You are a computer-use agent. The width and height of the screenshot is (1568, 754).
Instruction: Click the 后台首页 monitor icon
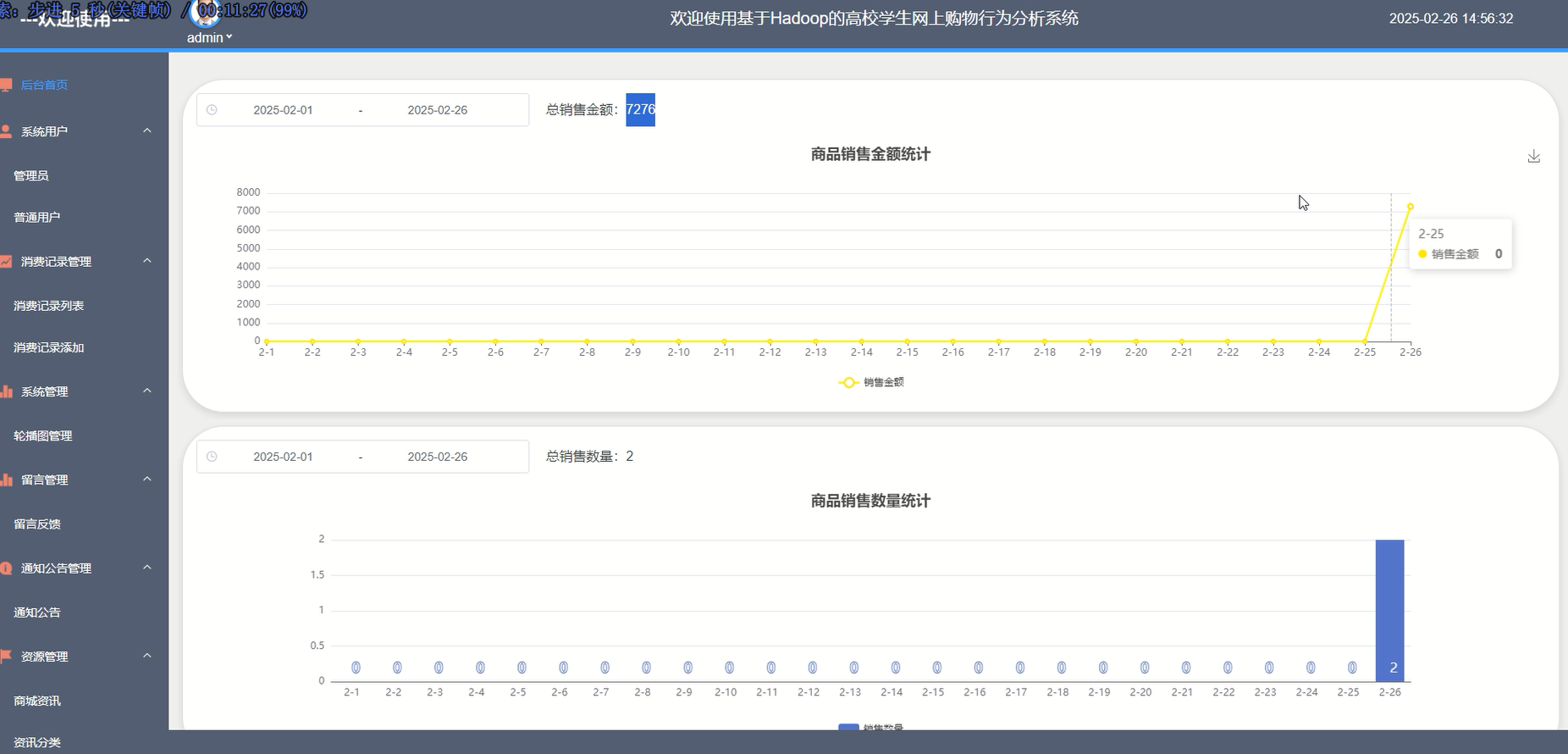[x=6, y=85]
